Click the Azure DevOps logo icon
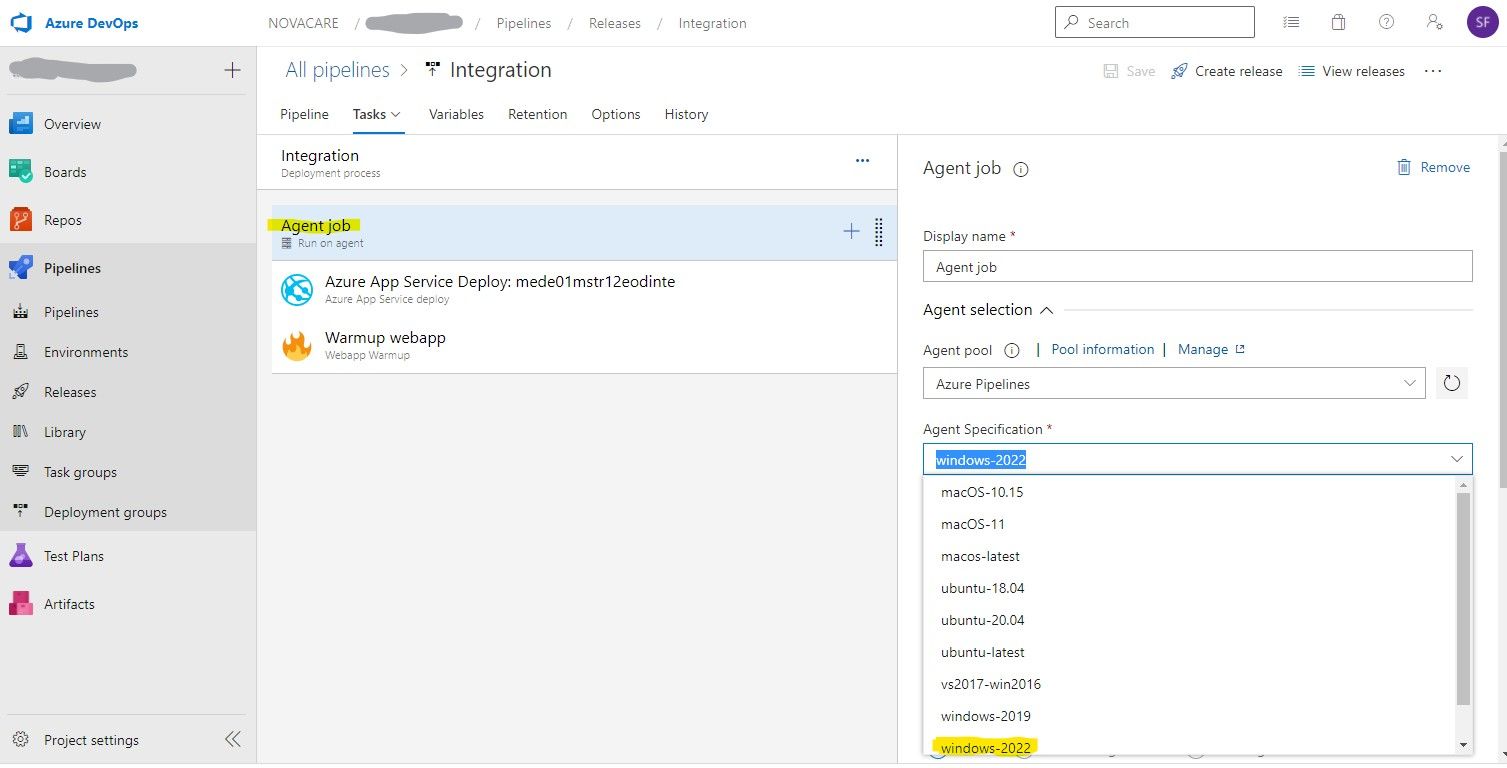The height and width of the screenshot is (768, 1507). coord(21,23)
